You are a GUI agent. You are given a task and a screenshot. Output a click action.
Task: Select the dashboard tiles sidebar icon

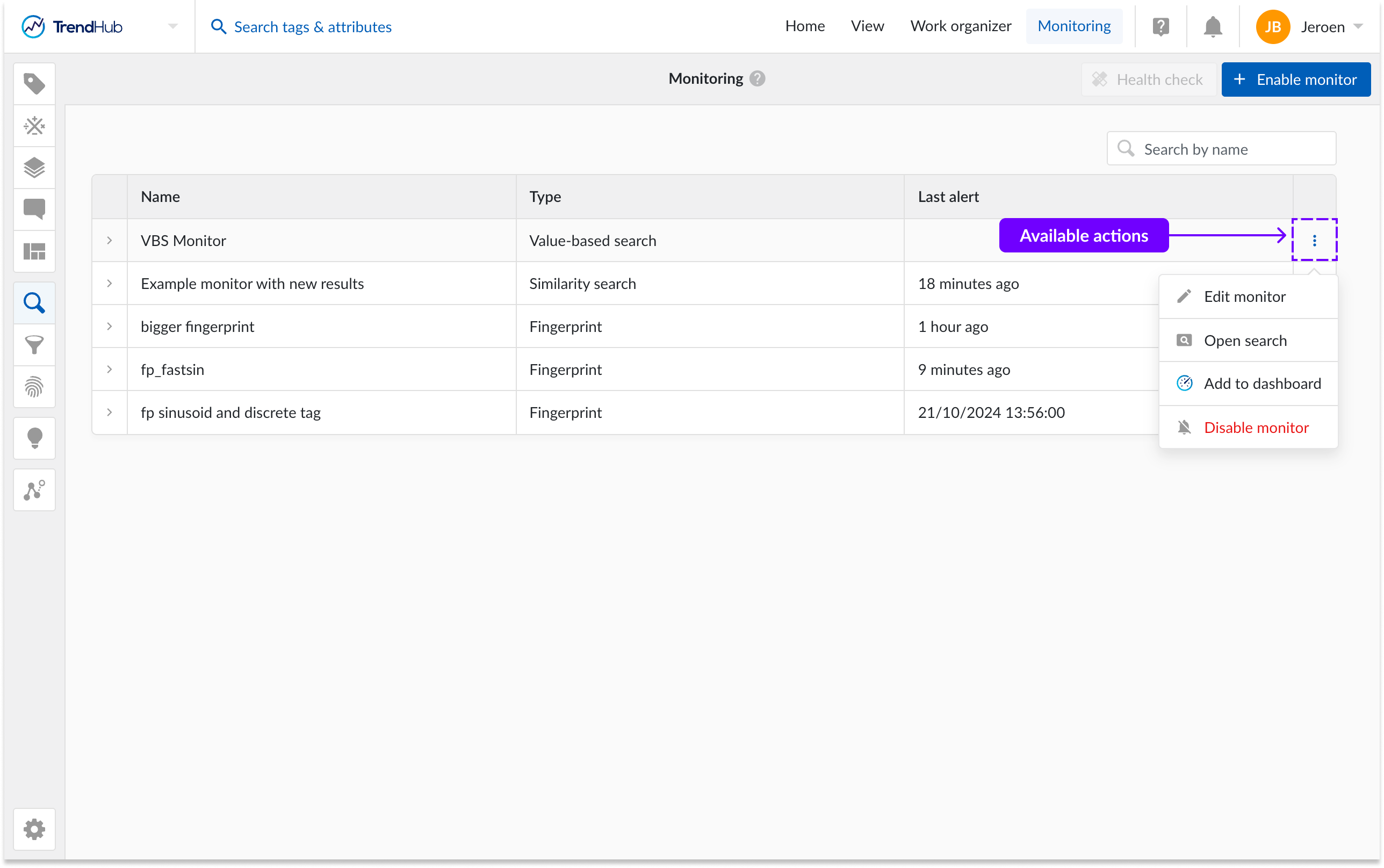coord(34,251)
